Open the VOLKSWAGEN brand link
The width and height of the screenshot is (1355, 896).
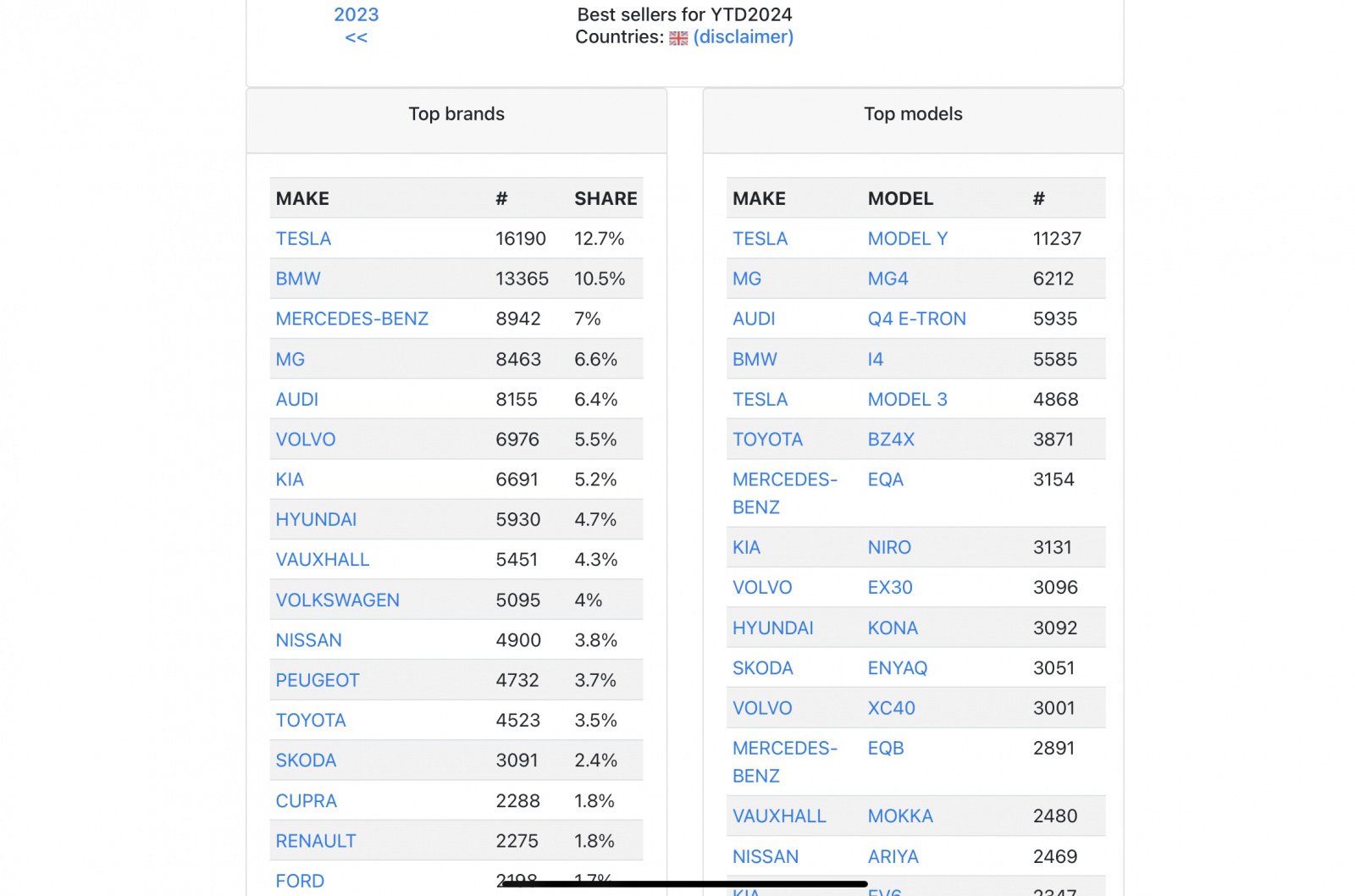(x=337, y=600)
